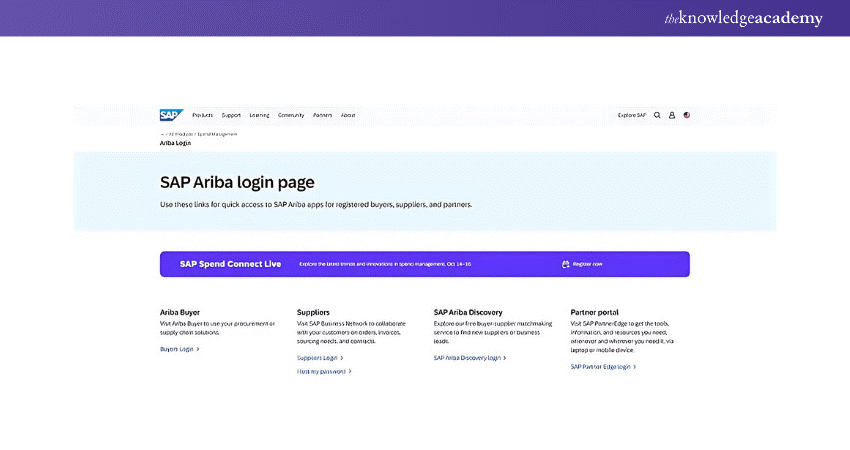Click the Ariba Buyer heading
This screenshot has width=850, height=450.
click(x=179, y=312)
